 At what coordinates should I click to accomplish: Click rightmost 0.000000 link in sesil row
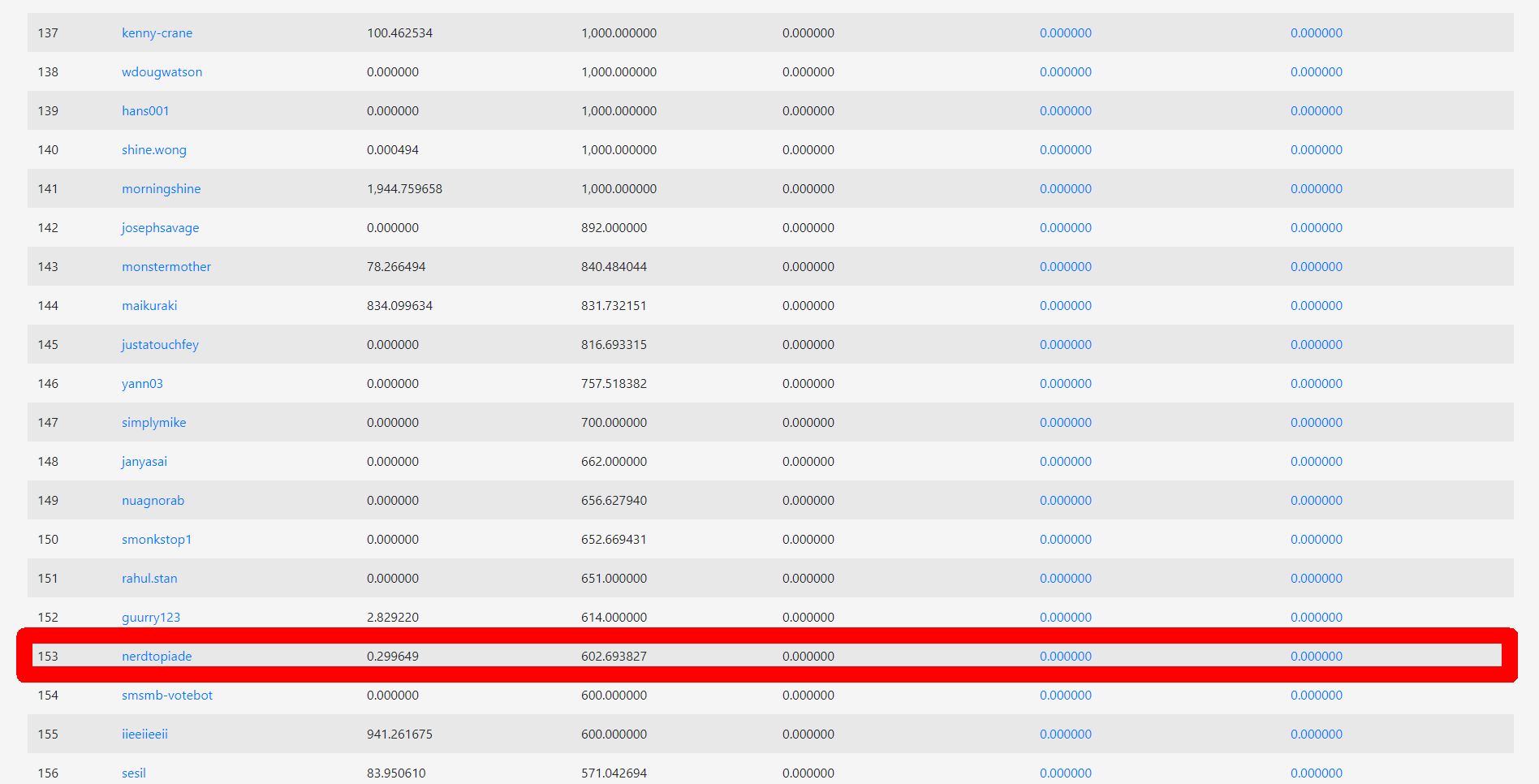tap(1317, 773)
